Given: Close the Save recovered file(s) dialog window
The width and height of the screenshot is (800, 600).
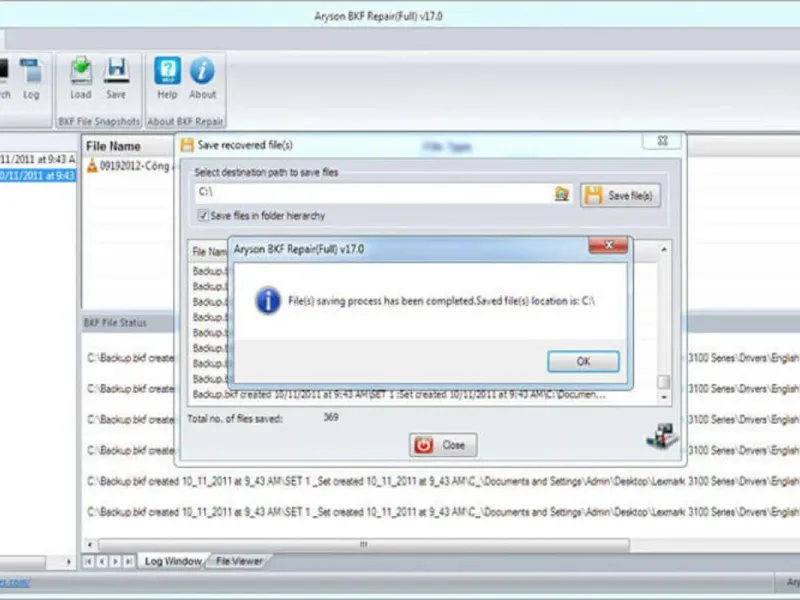Looking at the screenshot, I should [x=662, y=141].
